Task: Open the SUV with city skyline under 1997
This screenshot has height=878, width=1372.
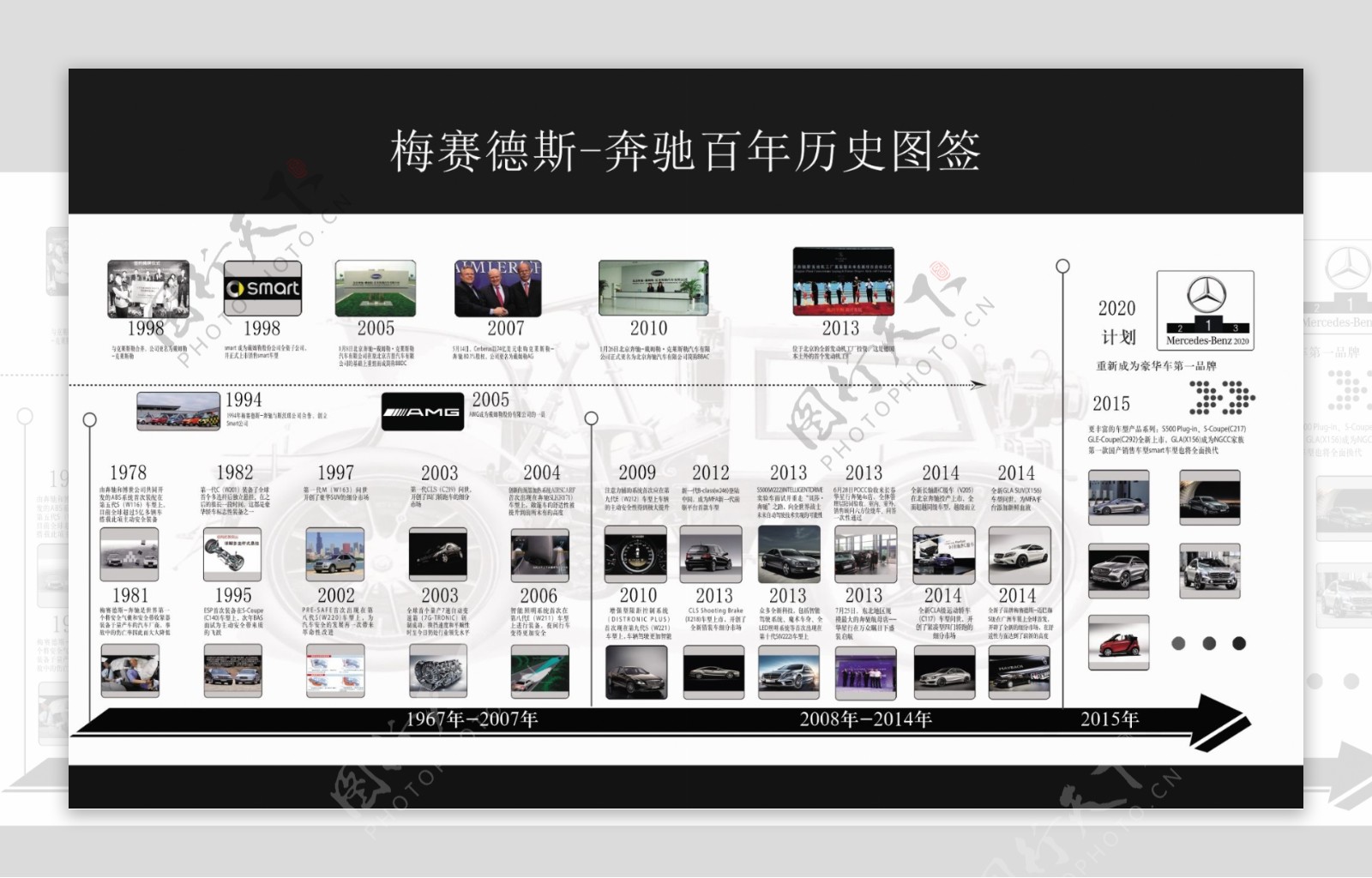Action: (335, 555)
